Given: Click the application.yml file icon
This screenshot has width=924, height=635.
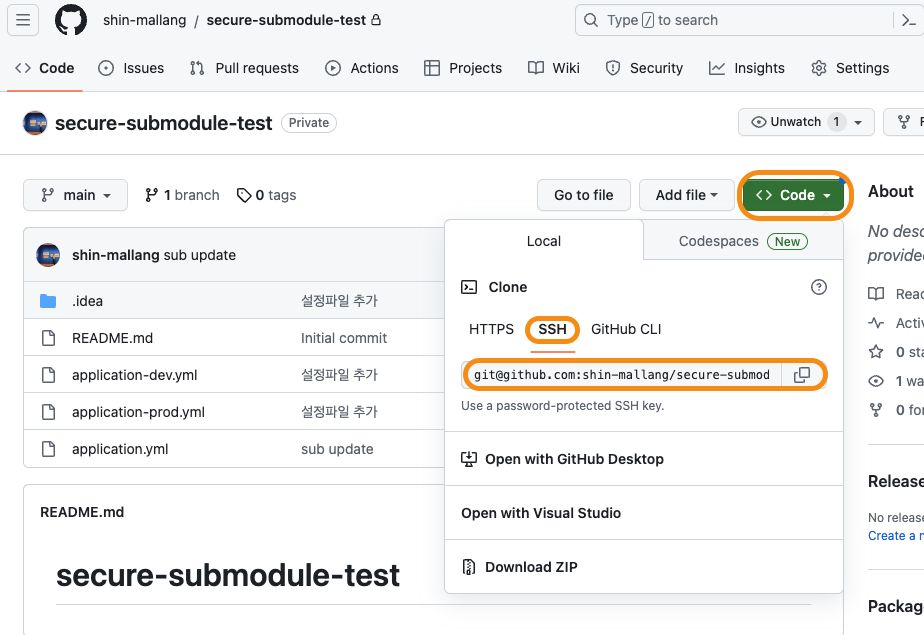Looking at the screenshot, I should coord(48,449).
